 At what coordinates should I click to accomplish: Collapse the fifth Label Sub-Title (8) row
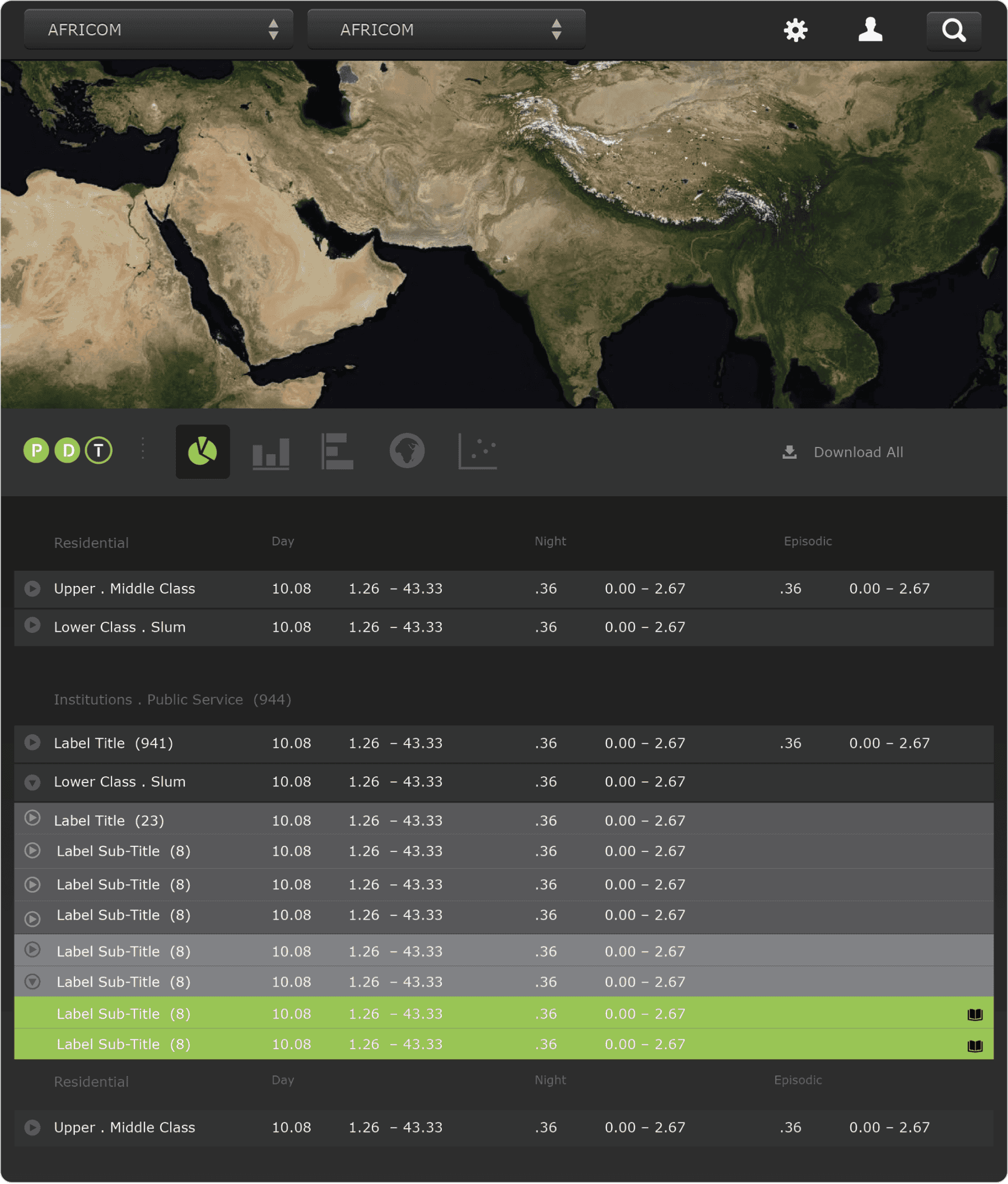tap(32, 982)
